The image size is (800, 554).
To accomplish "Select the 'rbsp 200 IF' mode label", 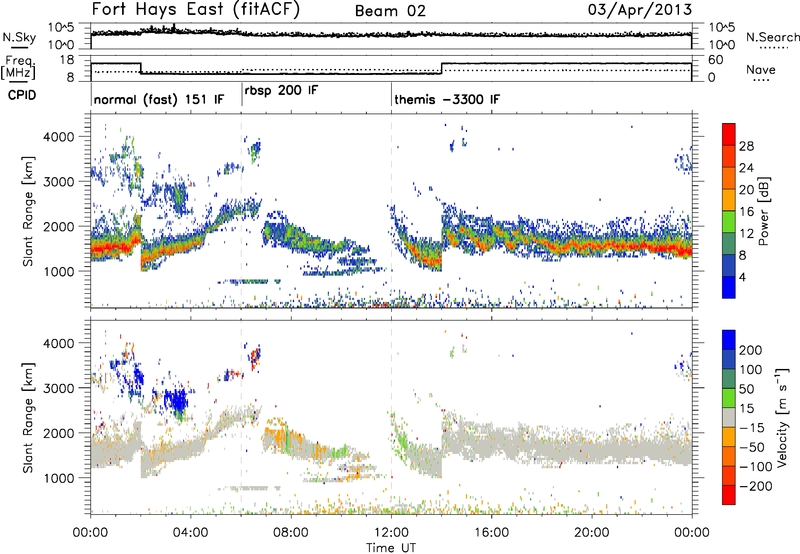I will point(281,91).
